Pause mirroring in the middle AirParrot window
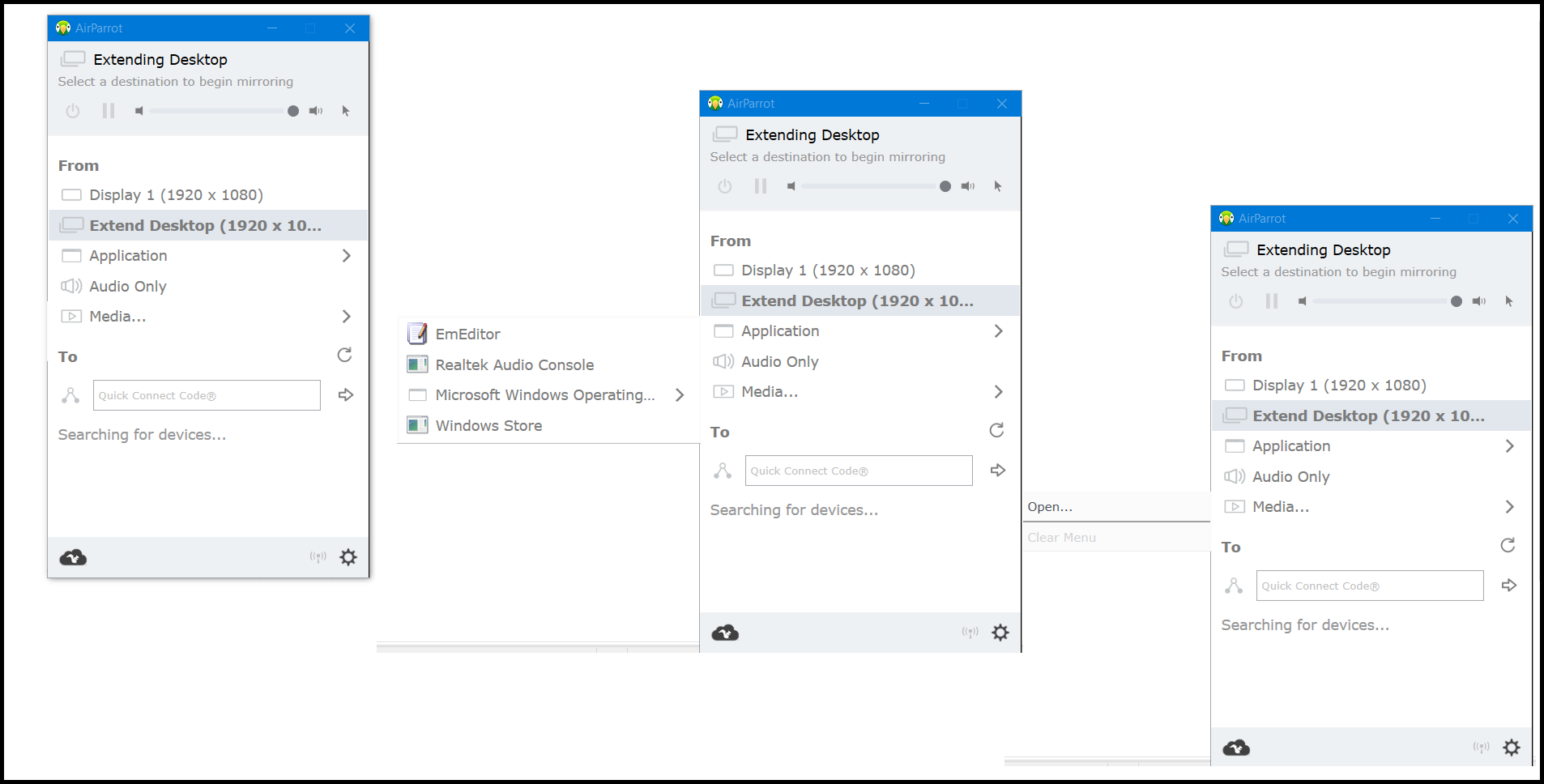1544x784 pixels. 761,186
